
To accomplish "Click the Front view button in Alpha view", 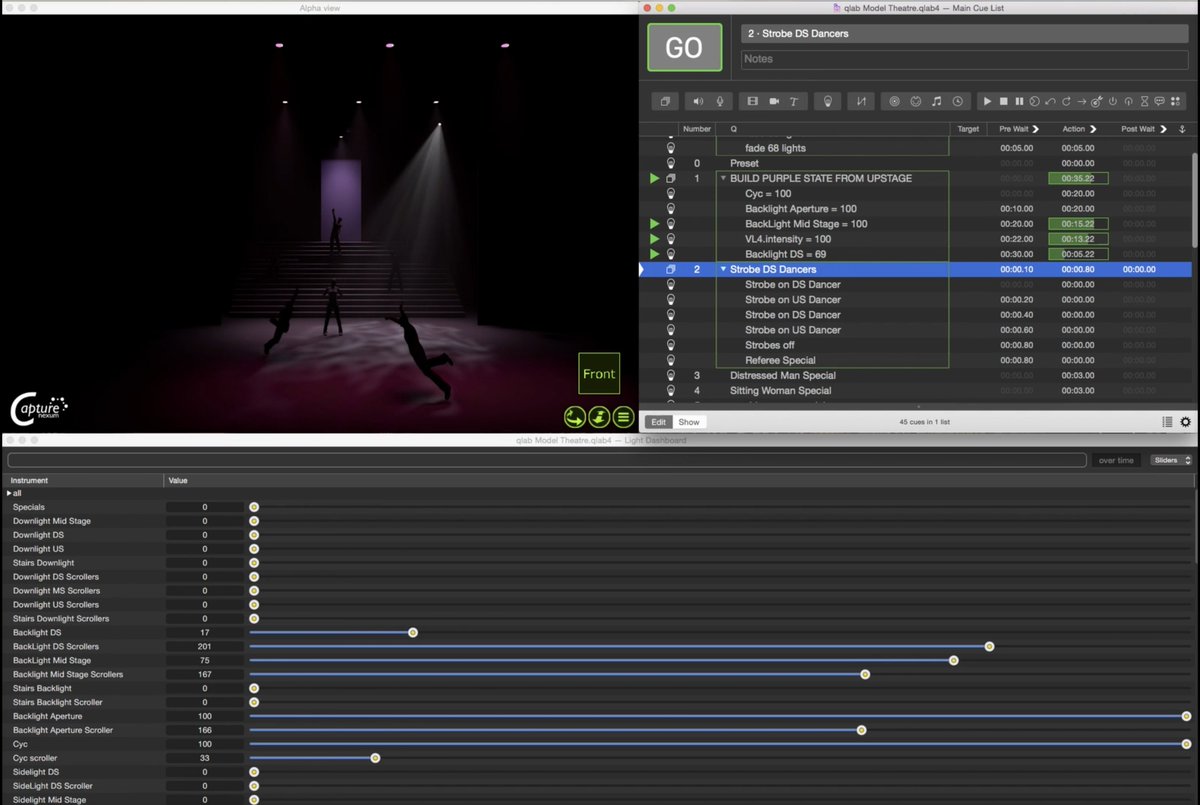I will pos(599,374).
